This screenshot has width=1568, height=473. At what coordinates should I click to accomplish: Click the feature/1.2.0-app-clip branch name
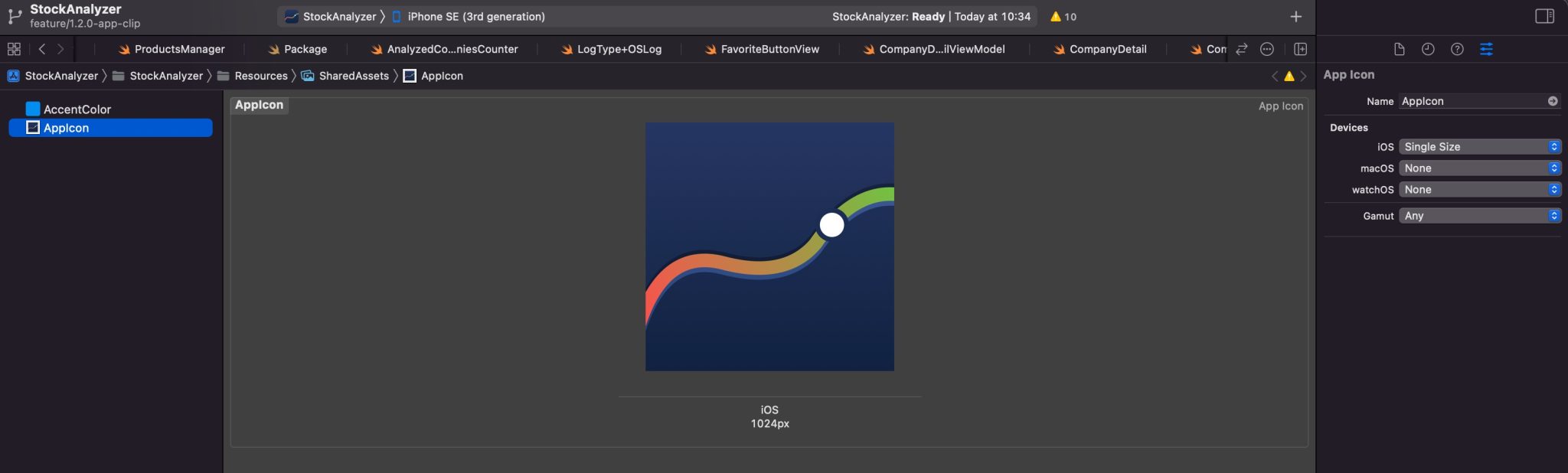(85, 24)
